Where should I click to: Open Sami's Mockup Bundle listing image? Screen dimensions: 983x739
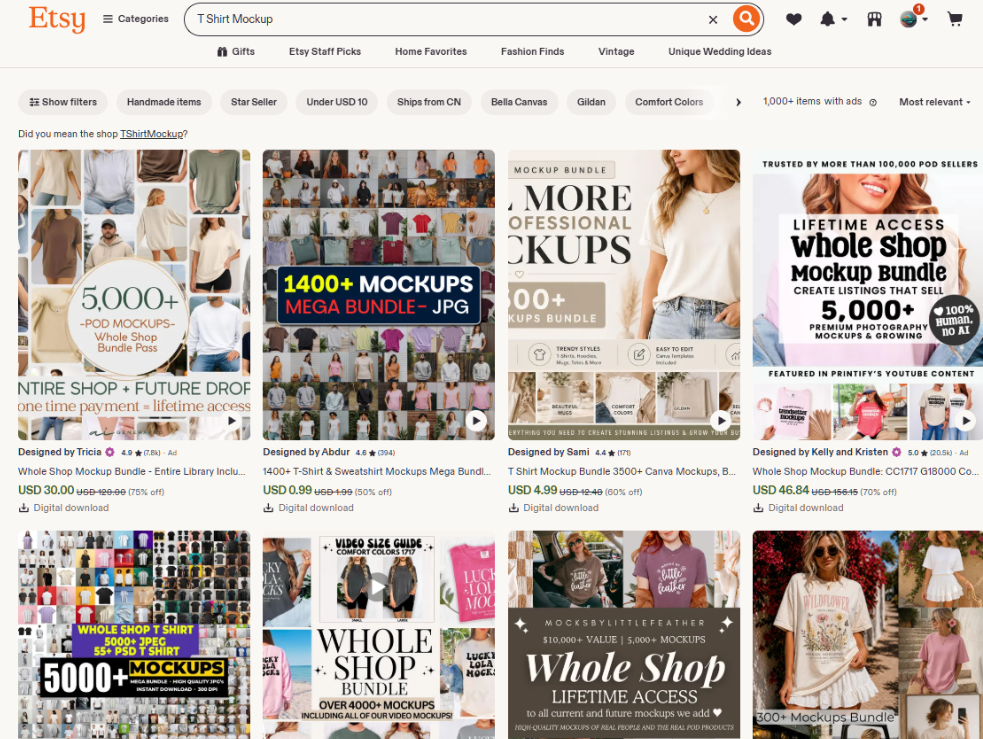[624, 295]
